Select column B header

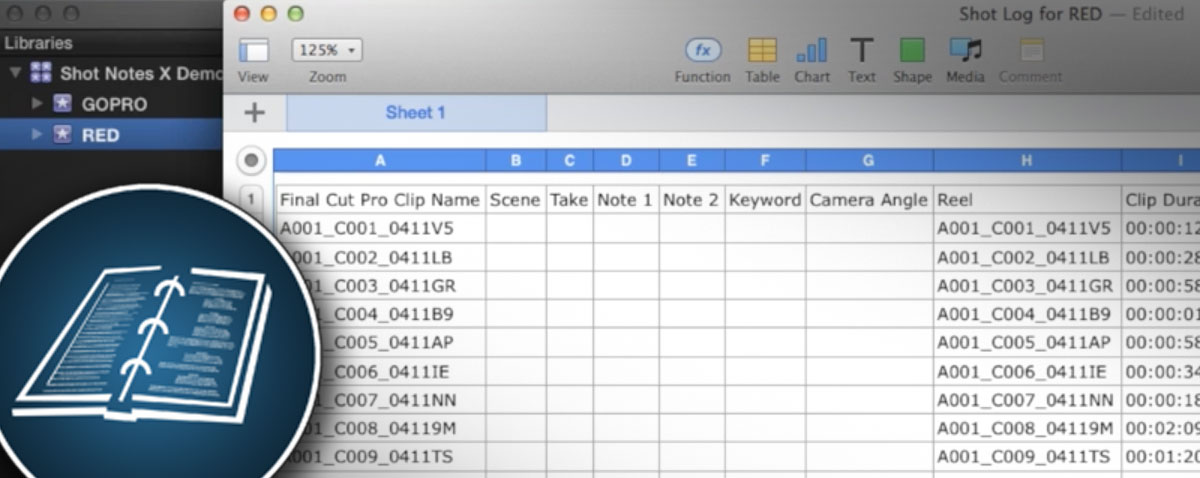[x=516, y=160]
